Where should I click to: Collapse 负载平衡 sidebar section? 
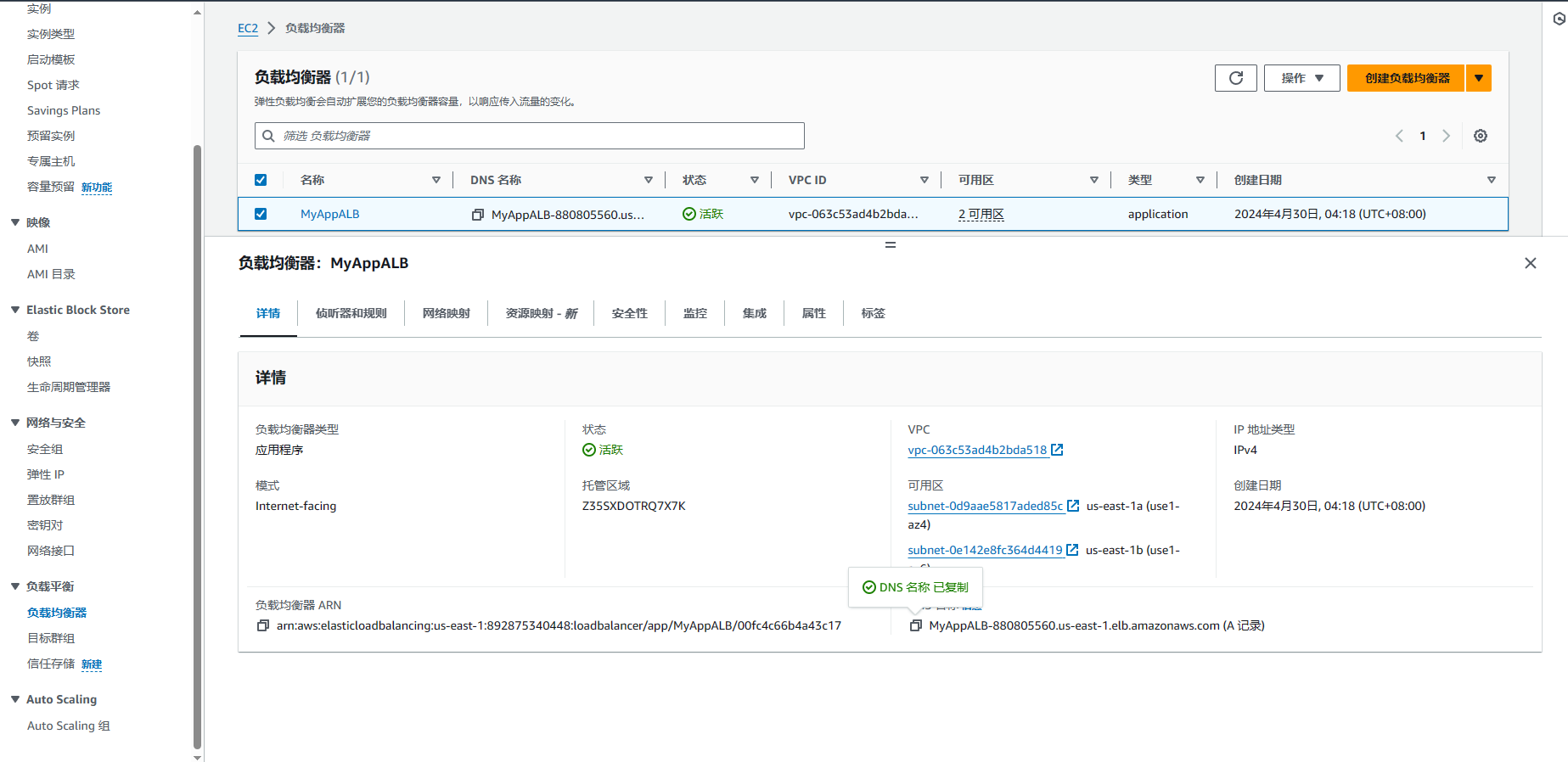pos(15,586)
